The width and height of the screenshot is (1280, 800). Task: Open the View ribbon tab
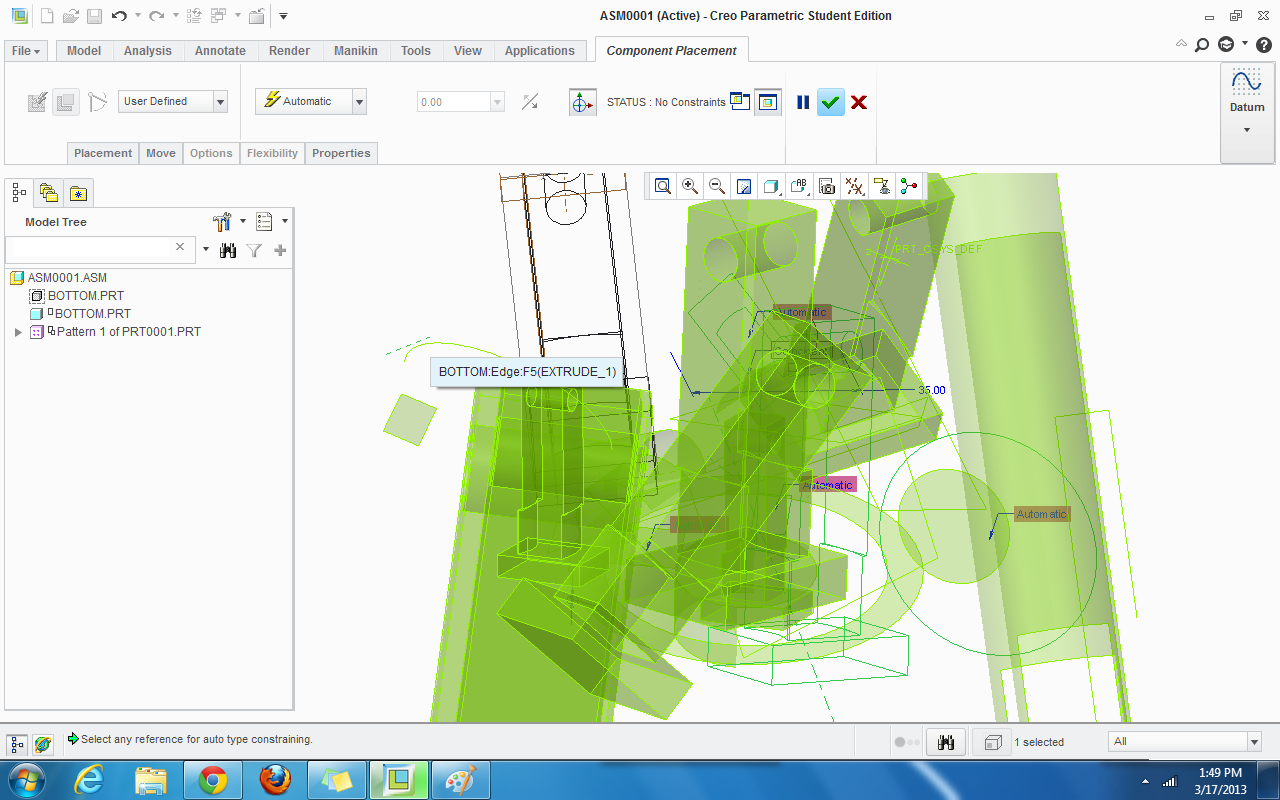468,51
